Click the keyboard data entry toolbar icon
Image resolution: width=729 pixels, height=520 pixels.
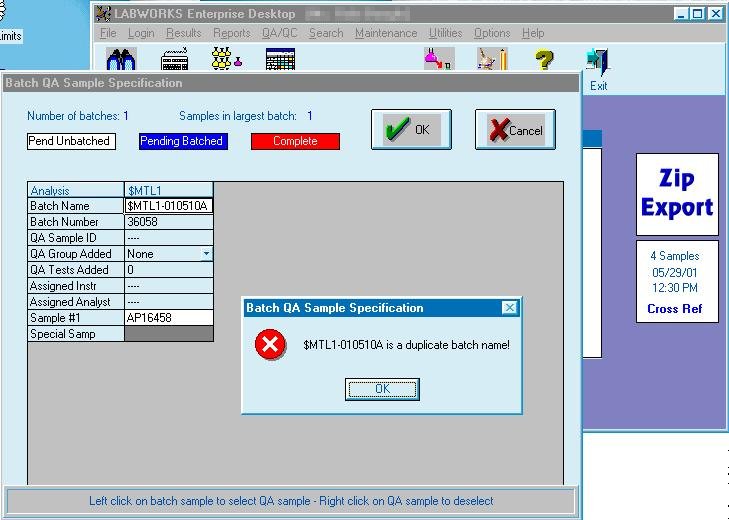pyautogui.click(x=174, y=59)
